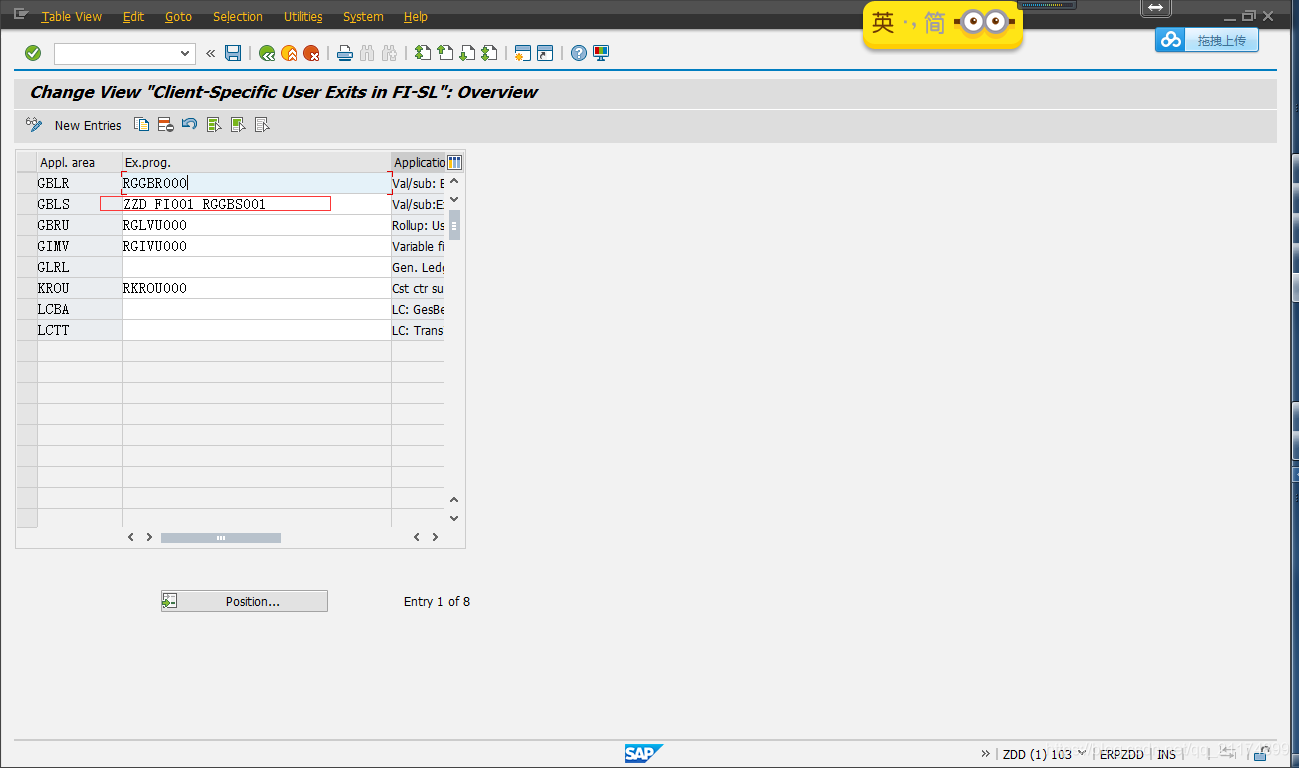This screenshot has height=768, width=1299.
Task: Click the Back navigation icon
Action: point(266,53)
